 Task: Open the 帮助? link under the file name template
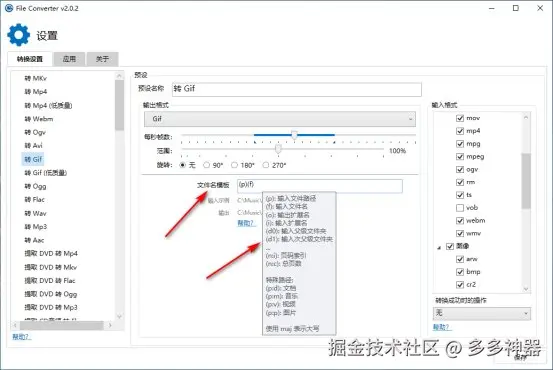point(246,223)
